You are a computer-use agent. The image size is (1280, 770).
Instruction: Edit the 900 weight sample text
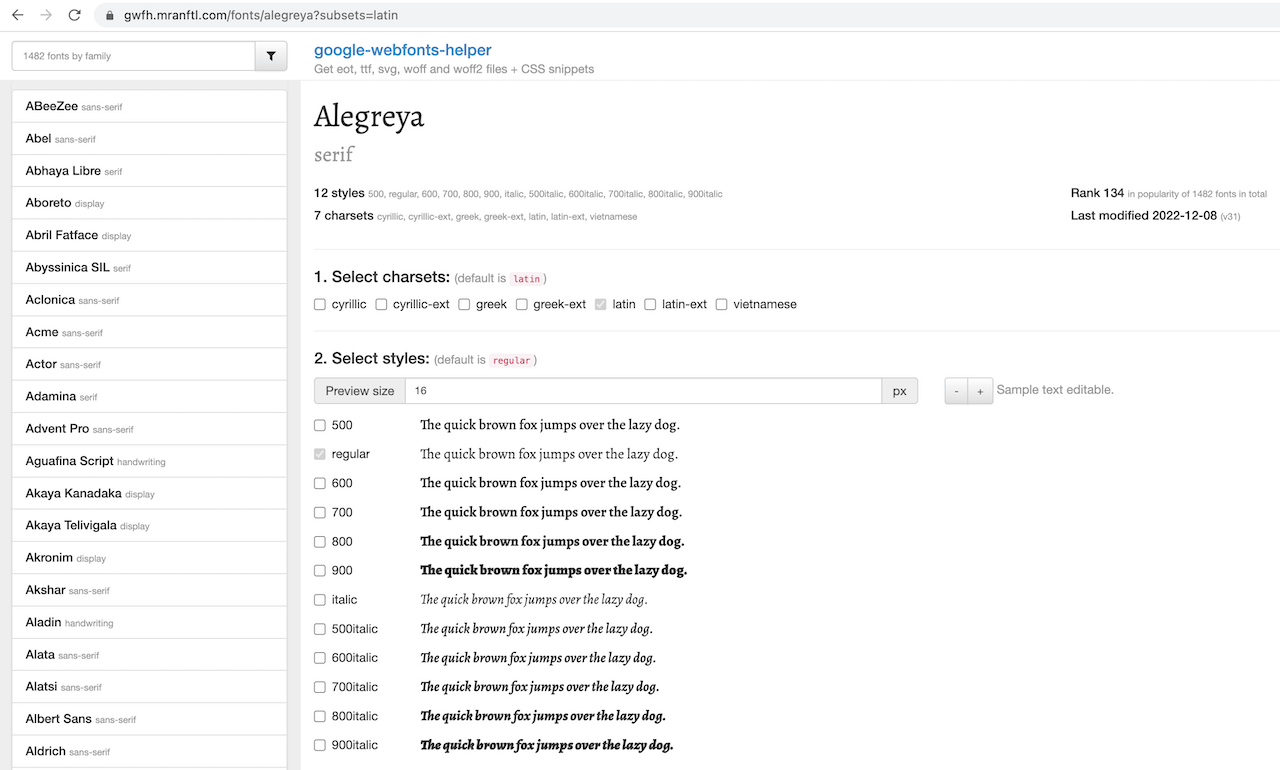[553, 570]
